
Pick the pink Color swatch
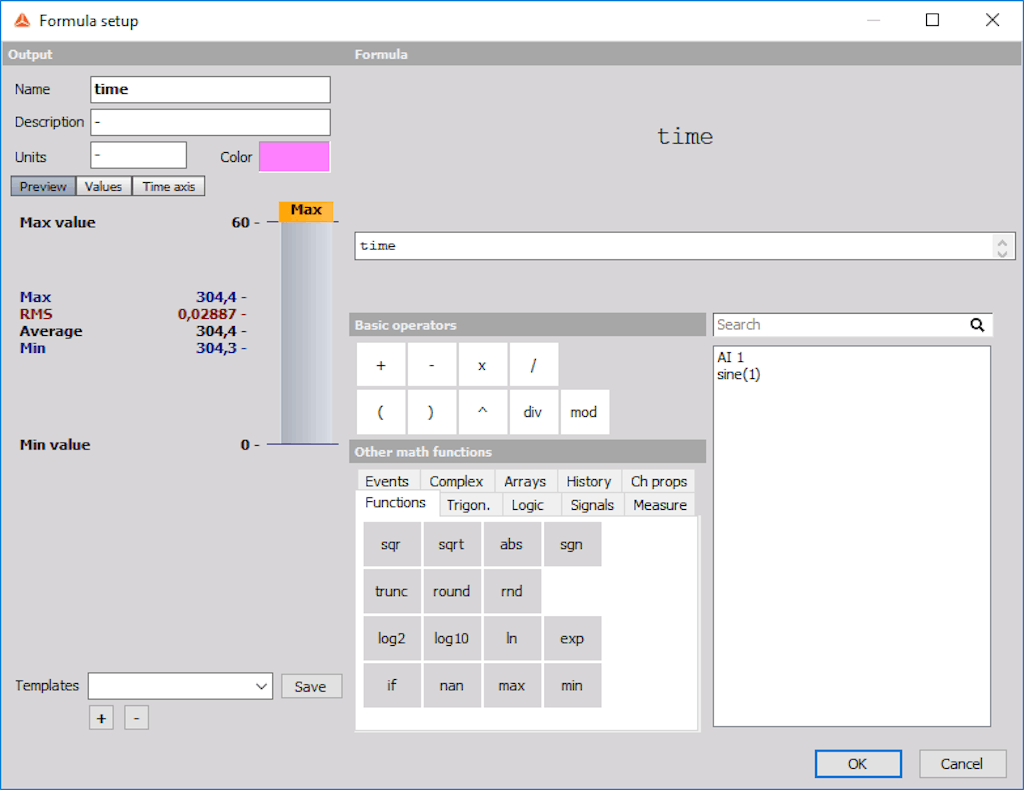click(295, 157)
